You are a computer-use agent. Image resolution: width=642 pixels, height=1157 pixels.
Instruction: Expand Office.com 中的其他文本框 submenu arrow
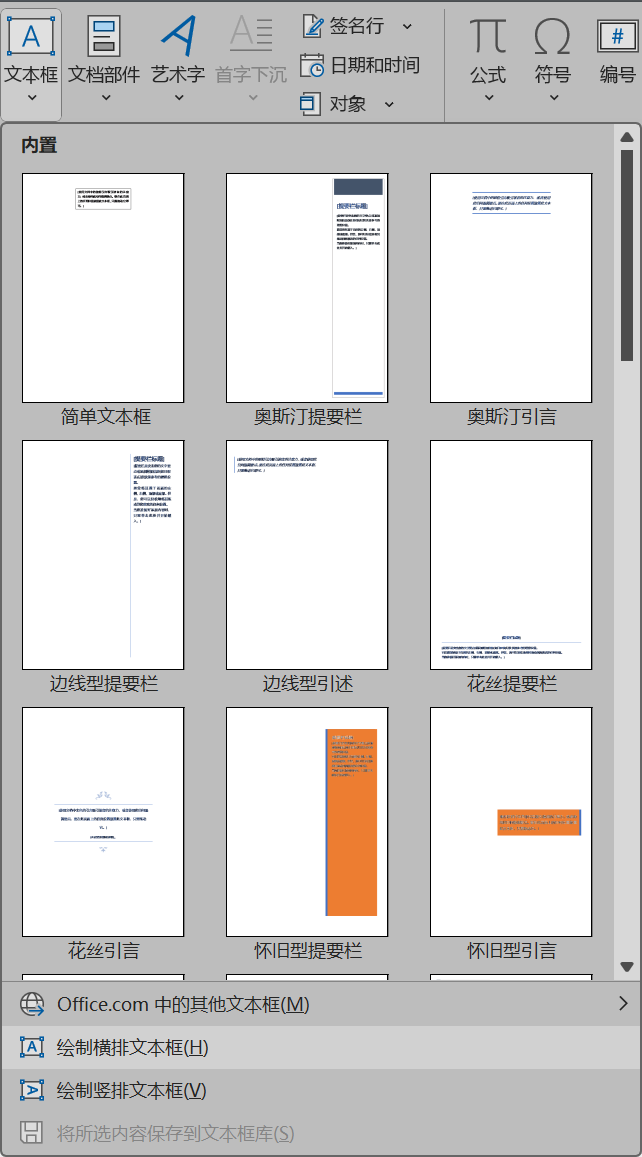[624, 1004]
